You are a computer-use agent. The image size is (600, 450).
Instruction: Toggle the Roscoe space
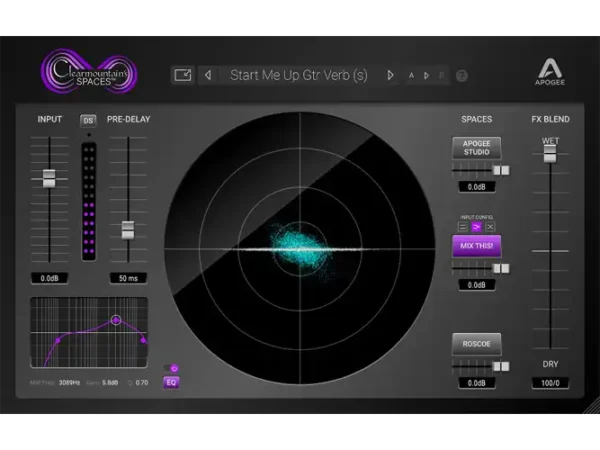pos(476,344)
